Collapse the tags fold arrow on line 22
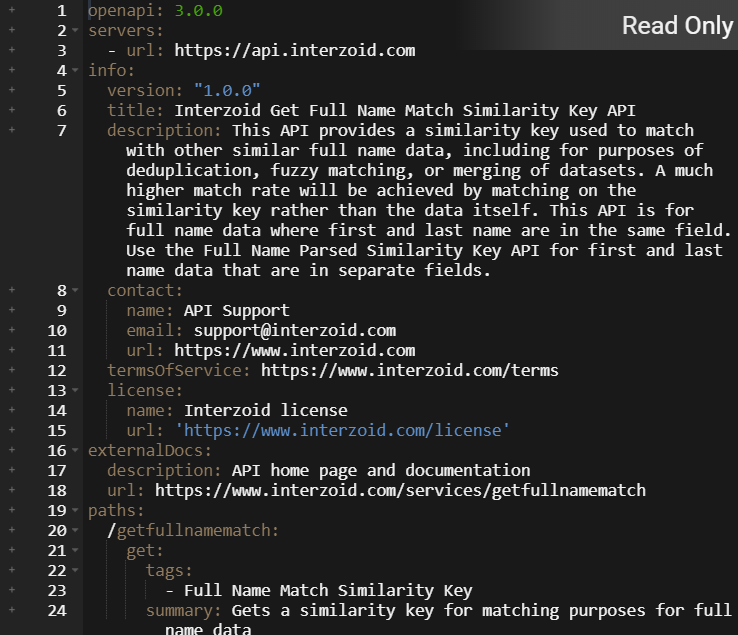This screenshot has height=635, width=738. coord(75,571)
